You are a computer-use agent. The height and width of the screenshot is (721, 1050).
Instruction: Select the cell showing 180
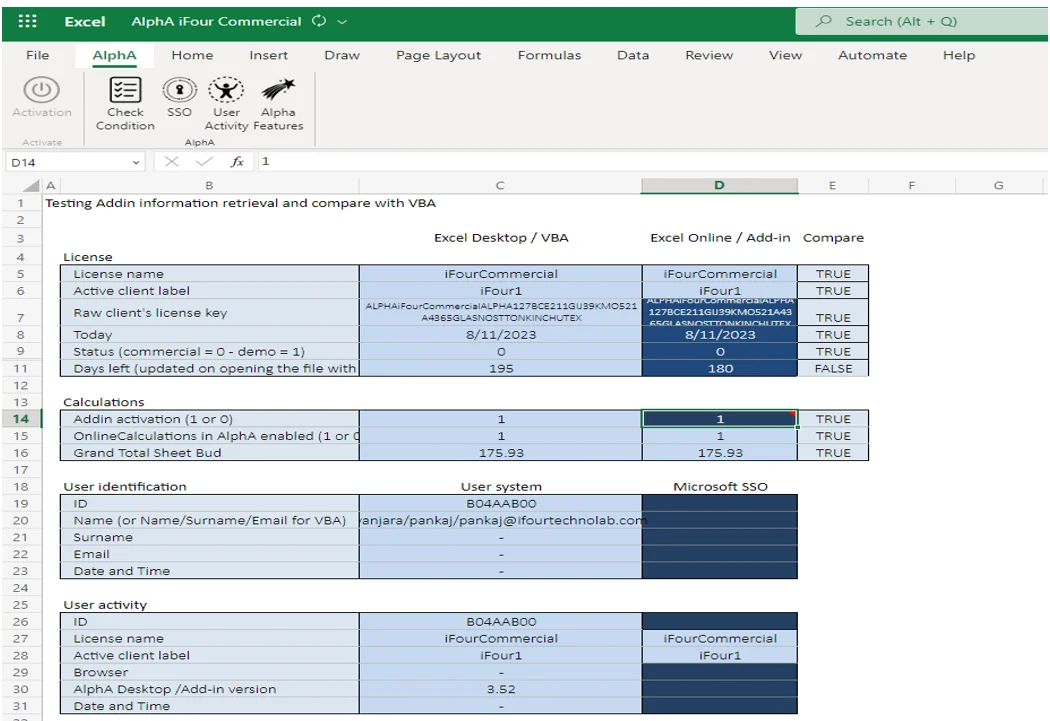pos(720,368)
